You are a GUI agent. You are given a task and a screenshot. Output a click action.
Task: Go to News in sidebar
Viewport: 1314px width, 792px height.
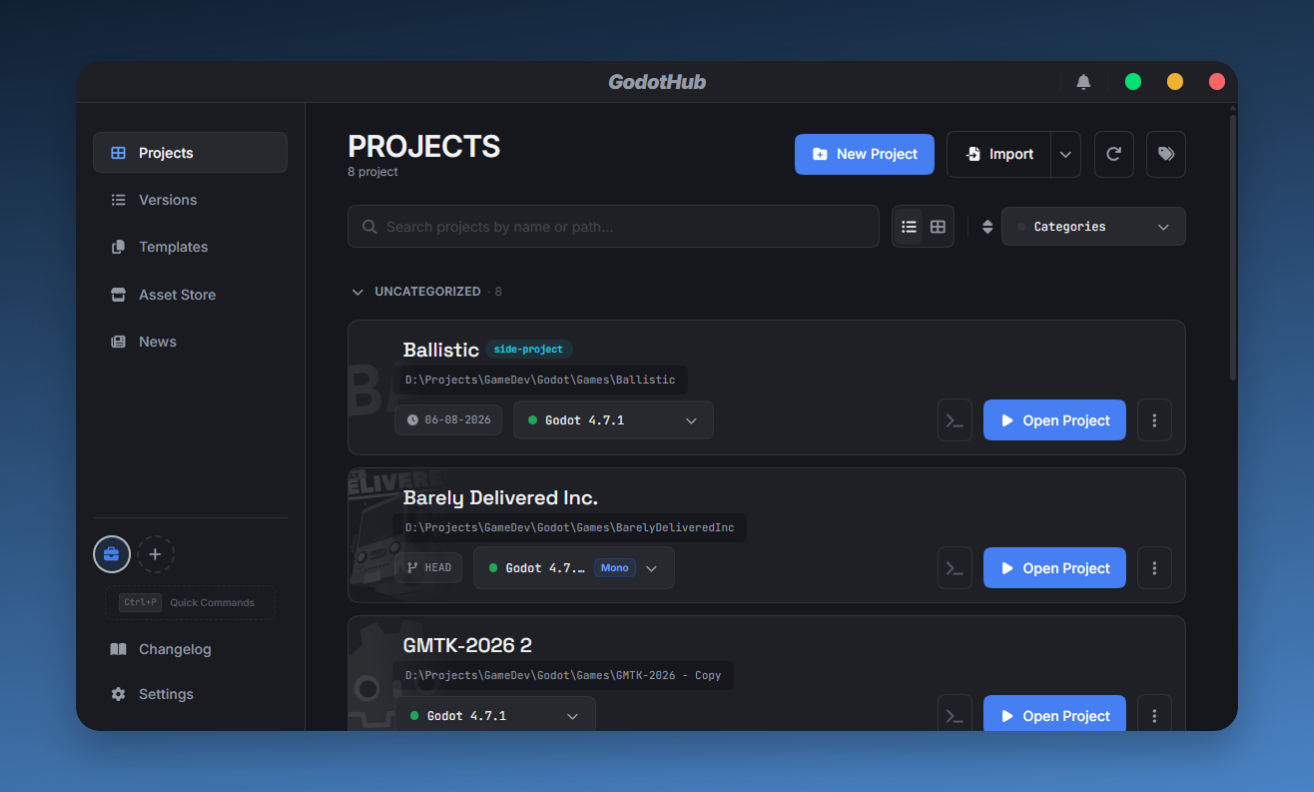[190, 342]
